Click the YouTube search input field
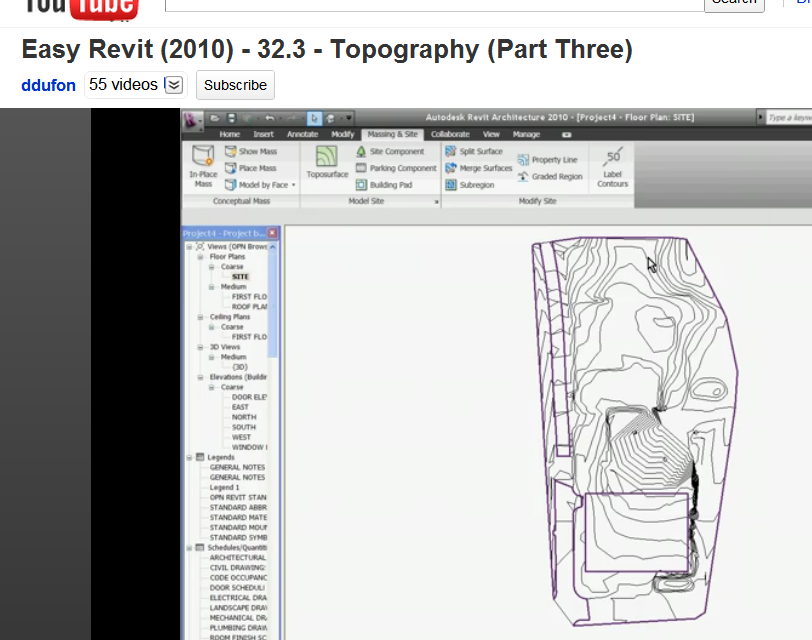812x640 pixels. [434, 4]
